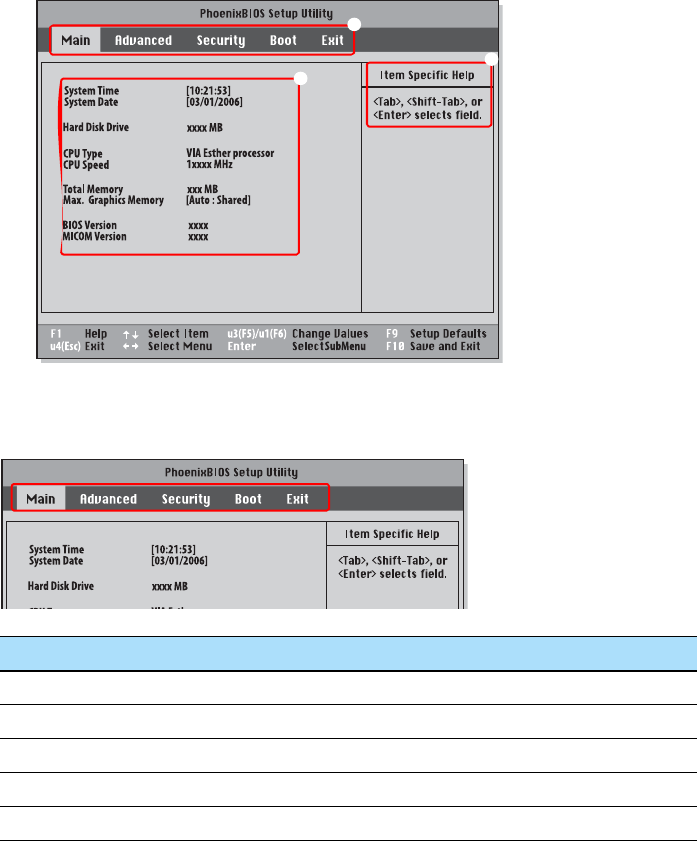Click System Date value [03/01/2006] in lower screen
Image resolution: width=697 pixels, height=841 pixels.
(180, 560)
